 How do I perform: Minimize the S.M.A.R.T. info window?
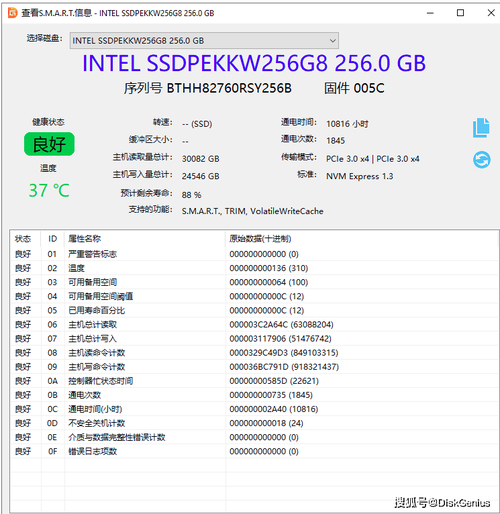click(430, 13)
